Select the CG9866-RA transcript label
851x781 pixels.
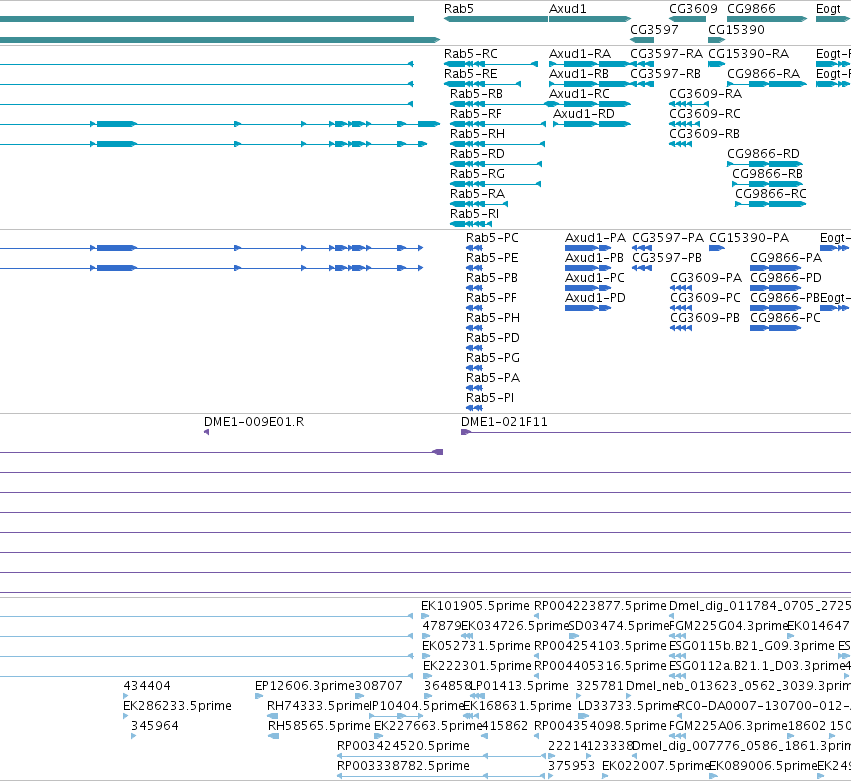click(x=764, y=74)
